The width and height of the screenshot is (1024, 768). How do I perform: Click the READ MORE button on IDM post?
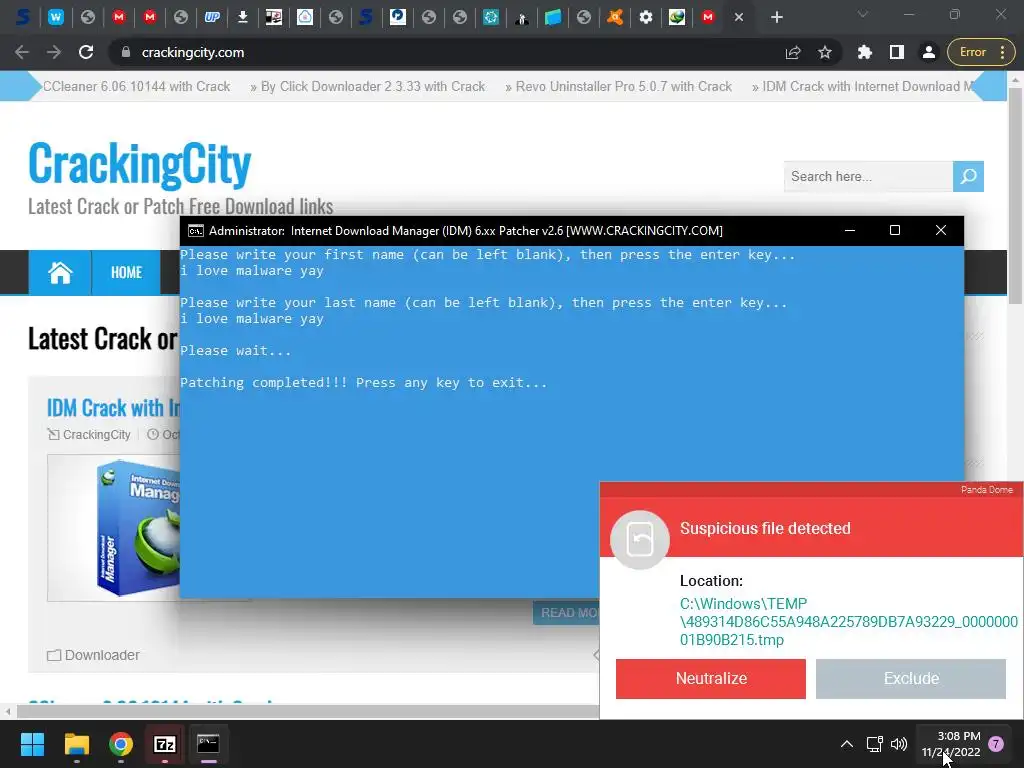(568, 613)
